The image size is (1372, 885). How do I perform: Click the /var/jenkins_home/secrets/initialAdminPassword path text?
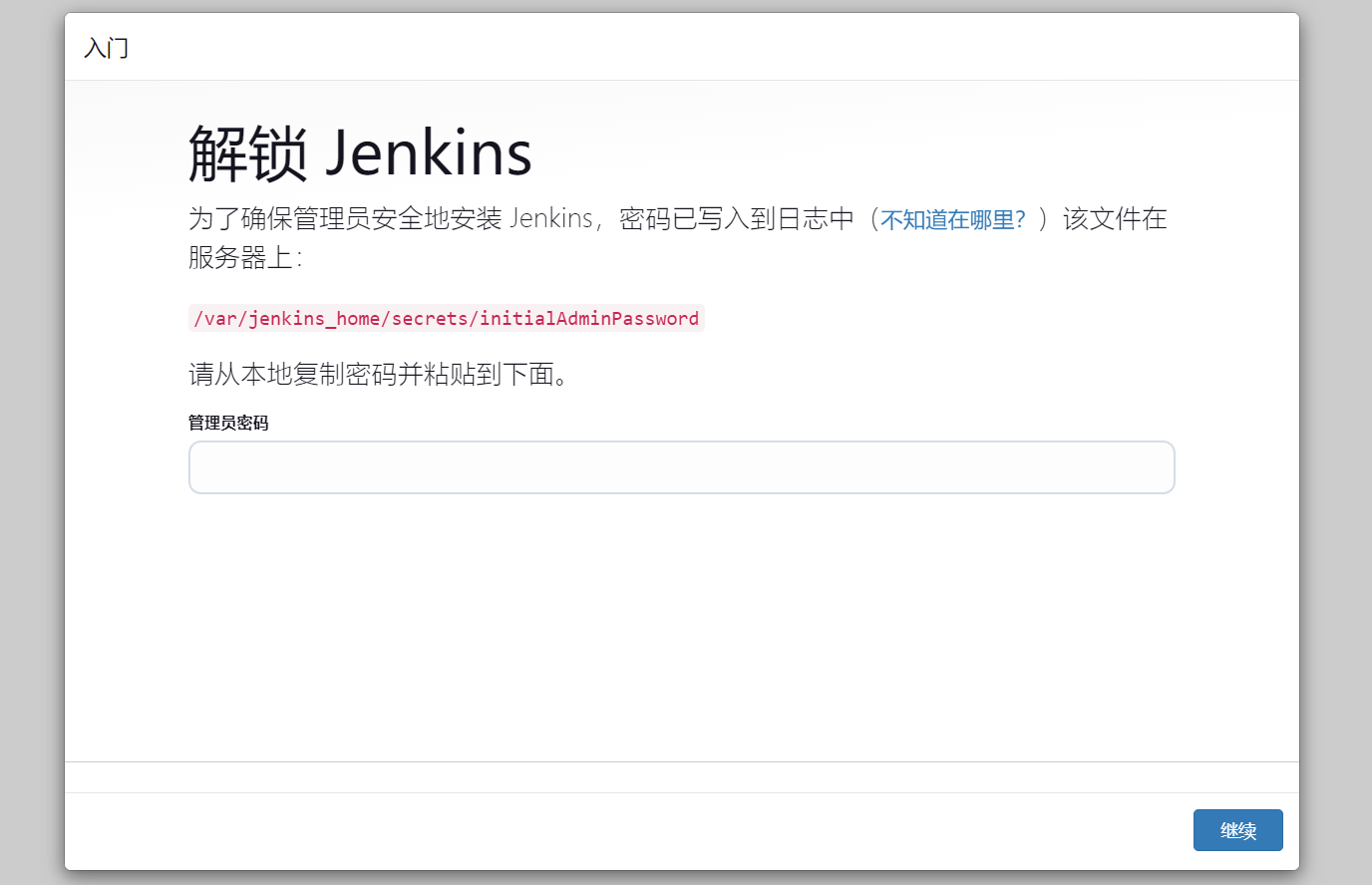[447, 318]
